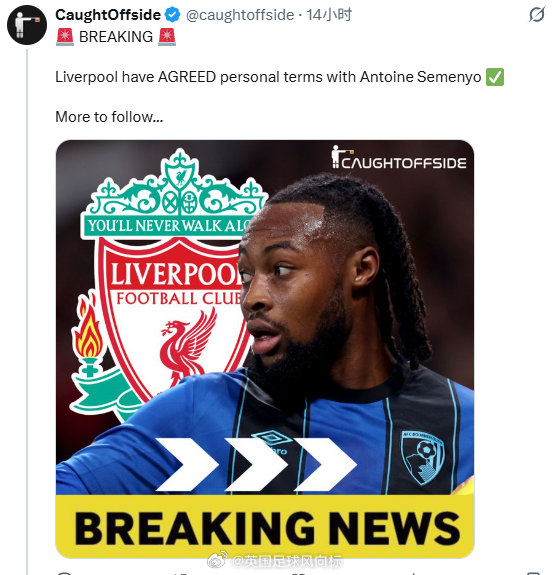Click the siren emoji after BREAKING
Screen dimensions: 552x575
(167, 37)
